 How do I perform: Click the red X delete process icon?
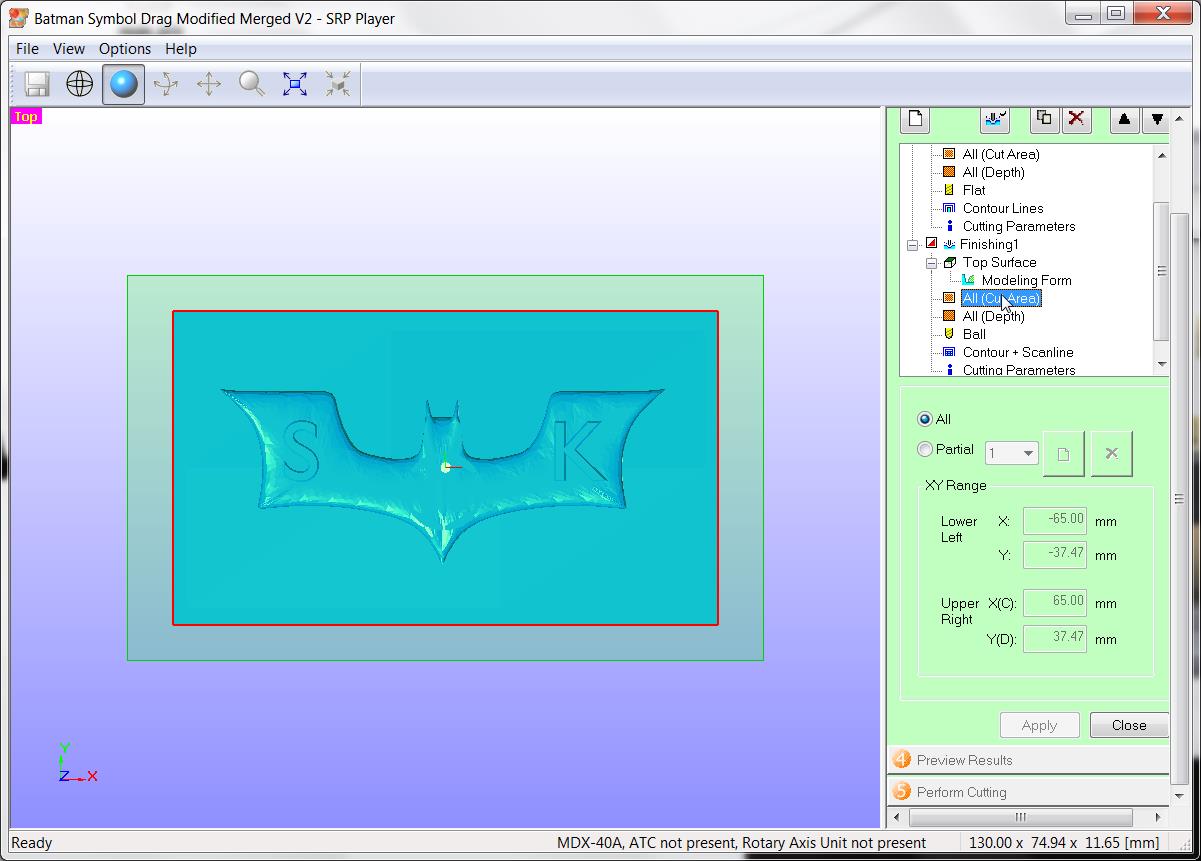click(x=1076, y=119)
